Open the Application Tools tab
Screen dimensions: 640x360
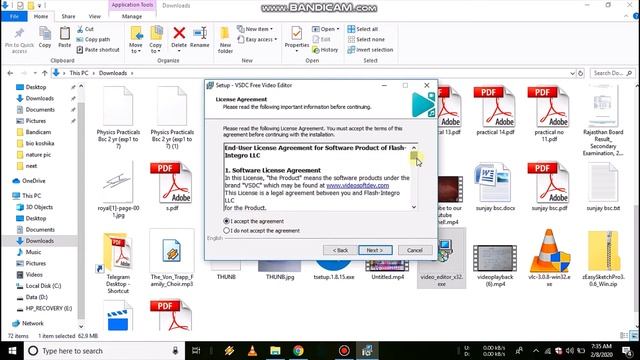(132, 5)
